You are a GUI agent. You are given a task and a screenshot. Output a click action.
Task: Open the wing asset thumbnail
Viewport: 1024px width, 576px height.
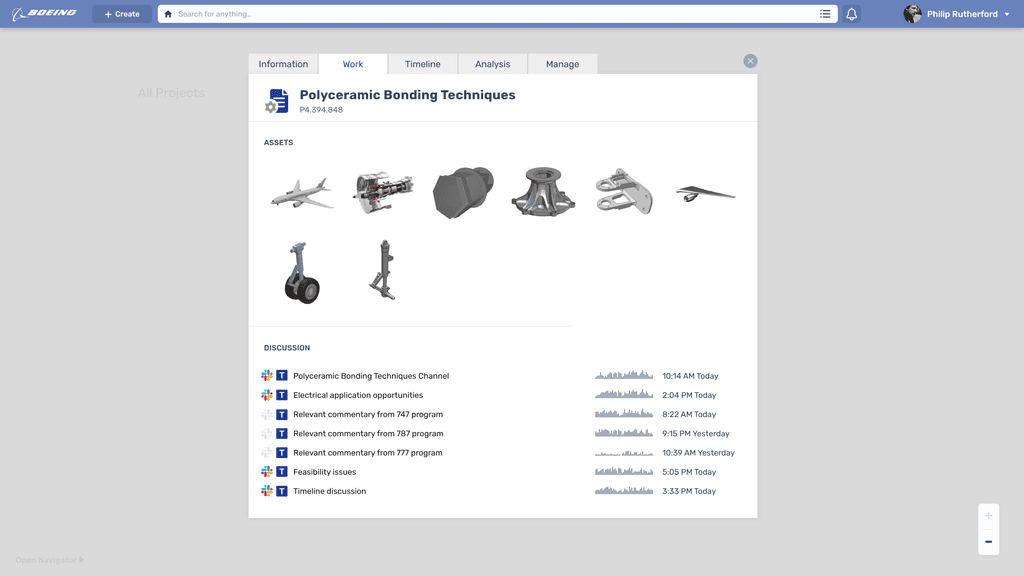(705, 193)
